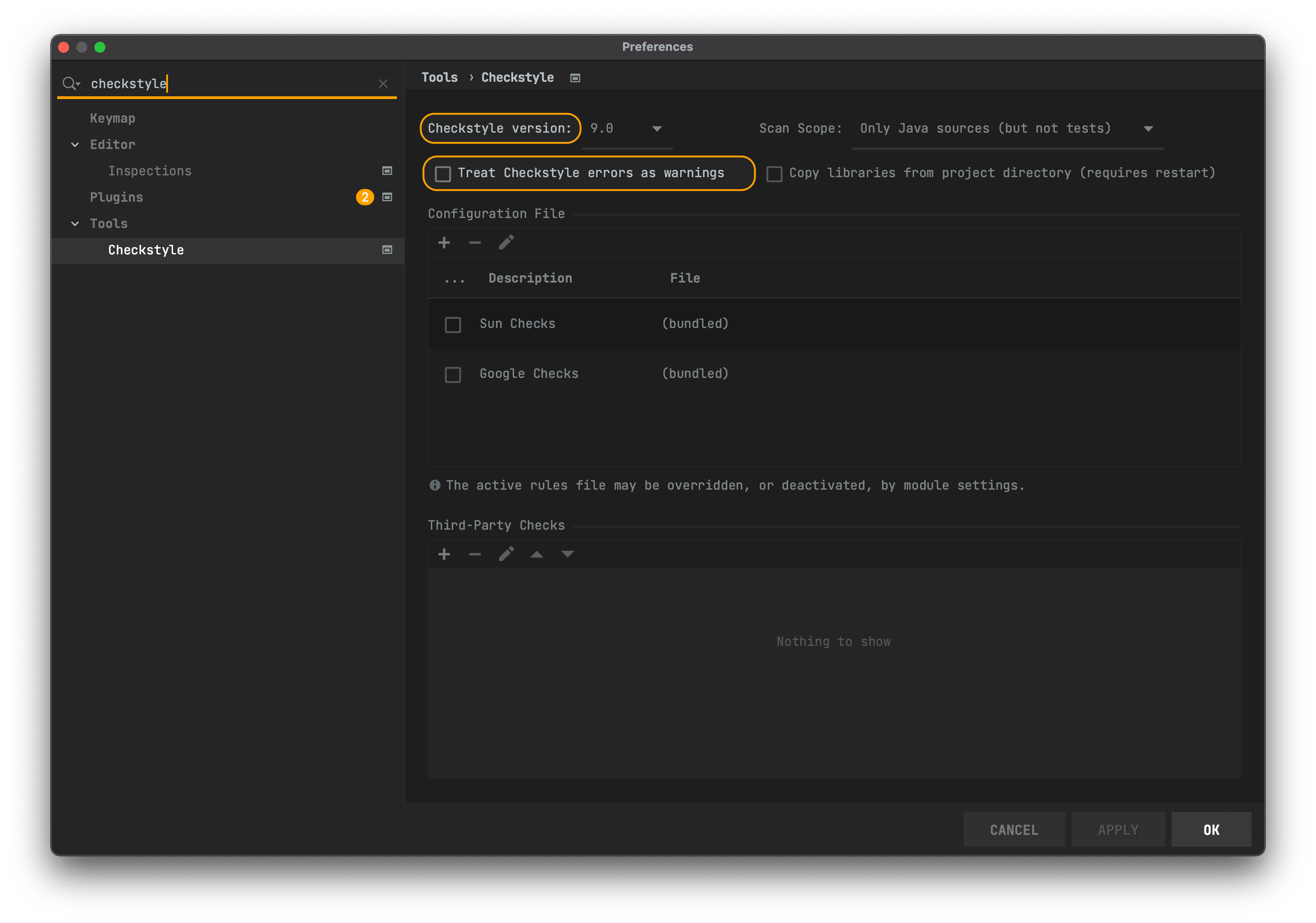Click the 'Nothing to show' placeholder text
This screenshot has height=923, width=1316.
click(x=833, y=641)
